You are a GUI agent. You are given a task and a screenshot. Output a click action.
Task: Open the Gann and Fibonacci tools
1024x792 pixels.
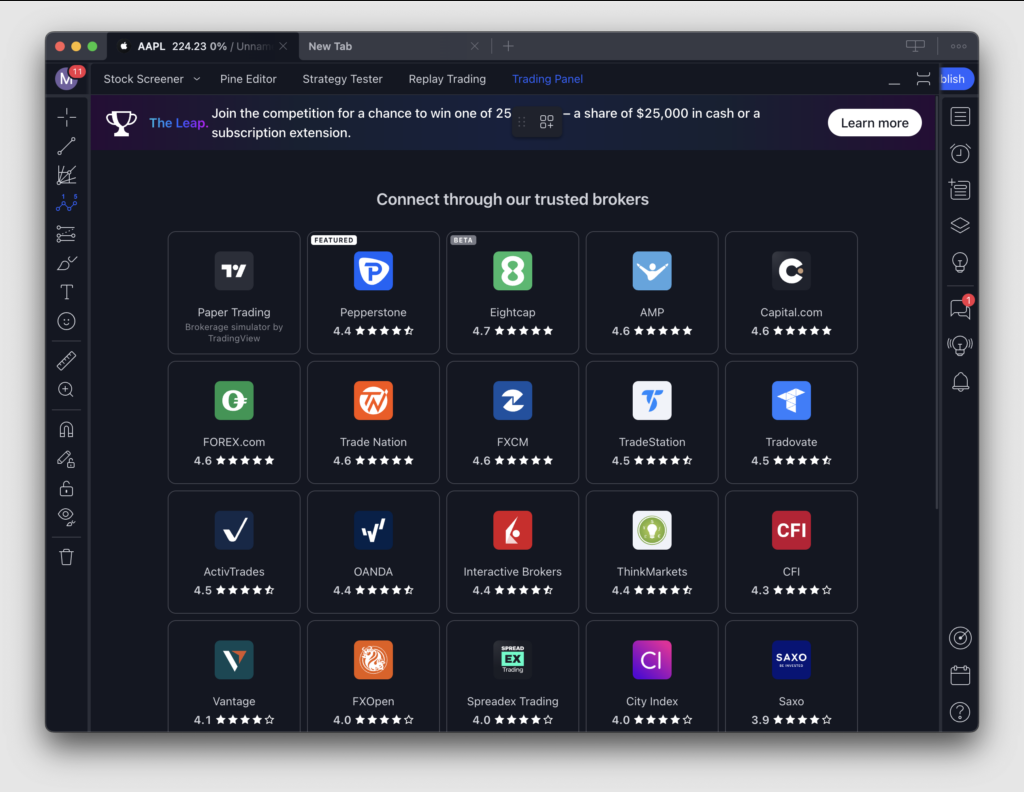coord(67,175)
